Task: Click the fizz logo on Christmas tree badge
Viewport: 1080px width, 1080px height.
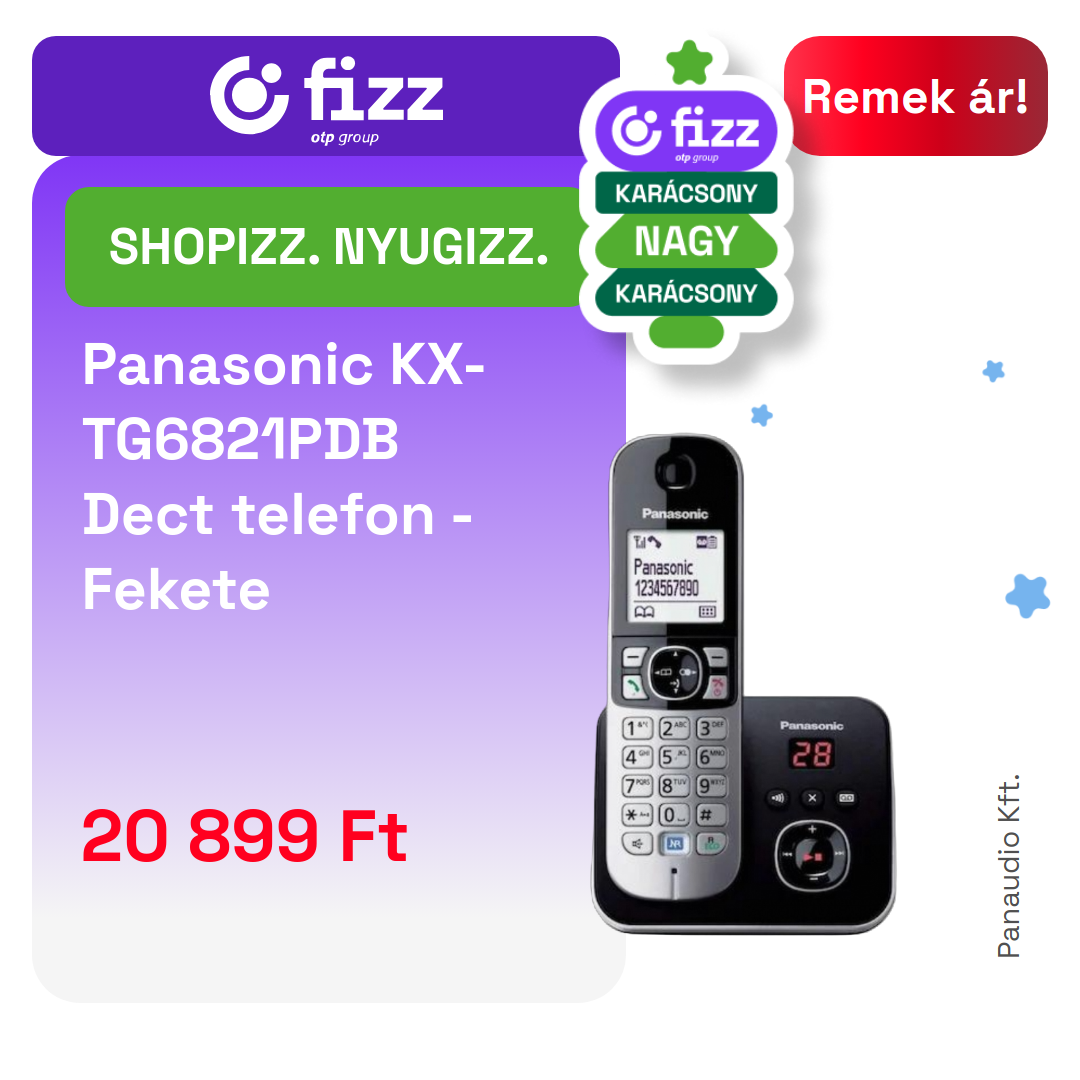Action: click(686, 131)
